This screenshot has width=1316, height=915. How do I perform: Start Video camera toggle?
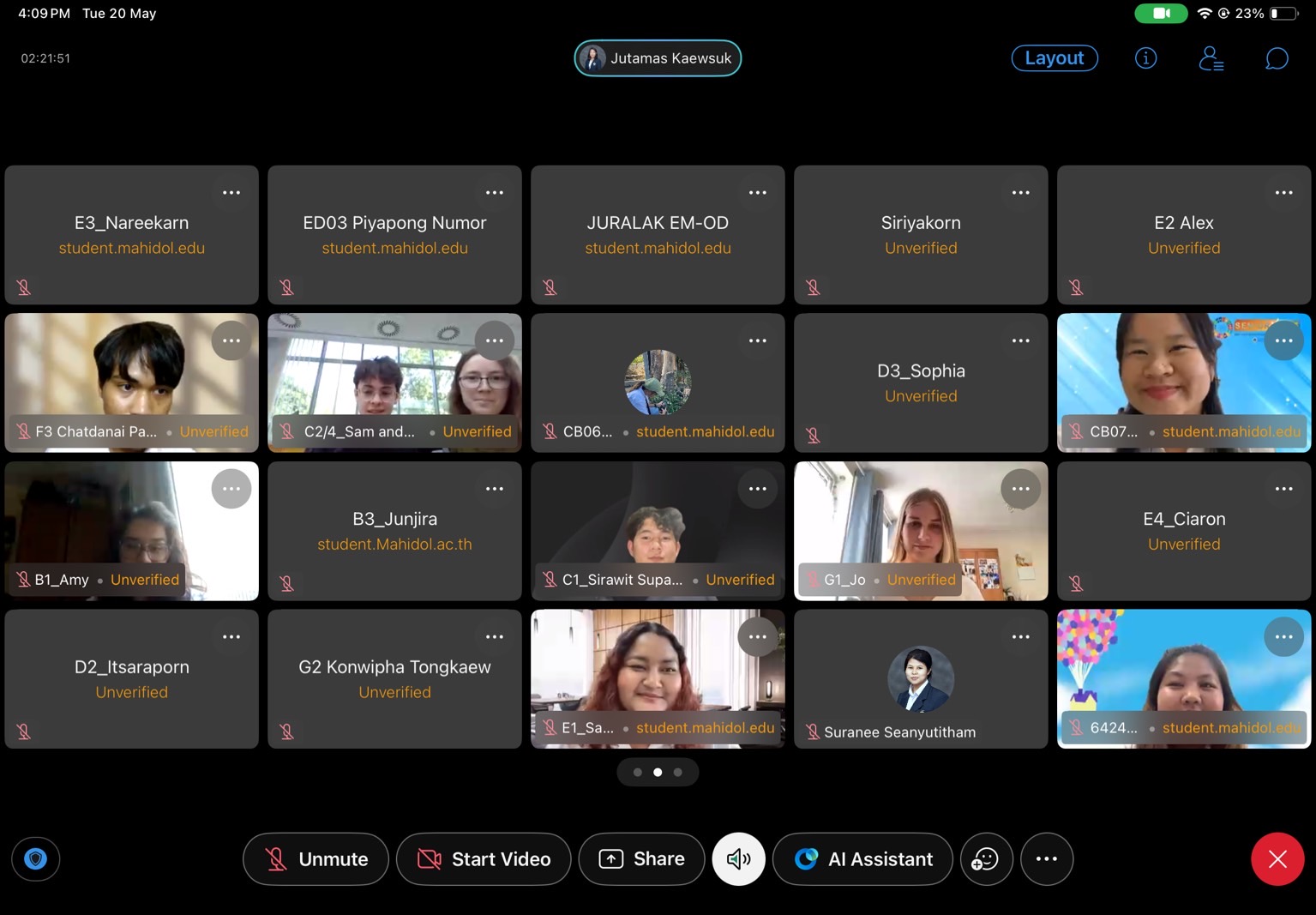click(484, 858)
